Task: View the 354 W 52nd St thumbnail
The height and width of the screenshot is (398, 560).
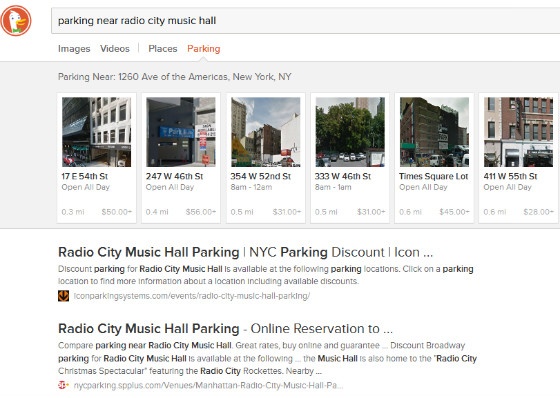Action: point(265,132)
